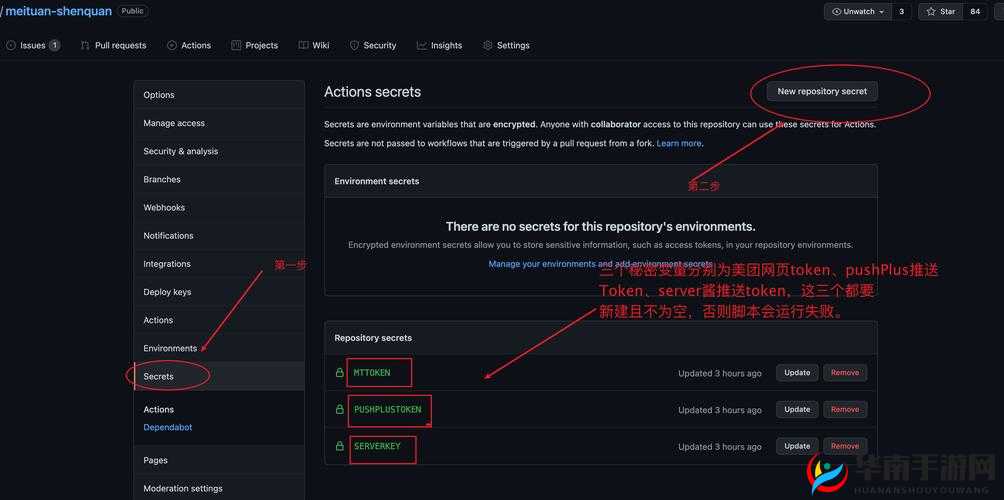Expand the Unwatch dropdown arrow
This screenshot has height=500, width=1004.
coord(882,12)
